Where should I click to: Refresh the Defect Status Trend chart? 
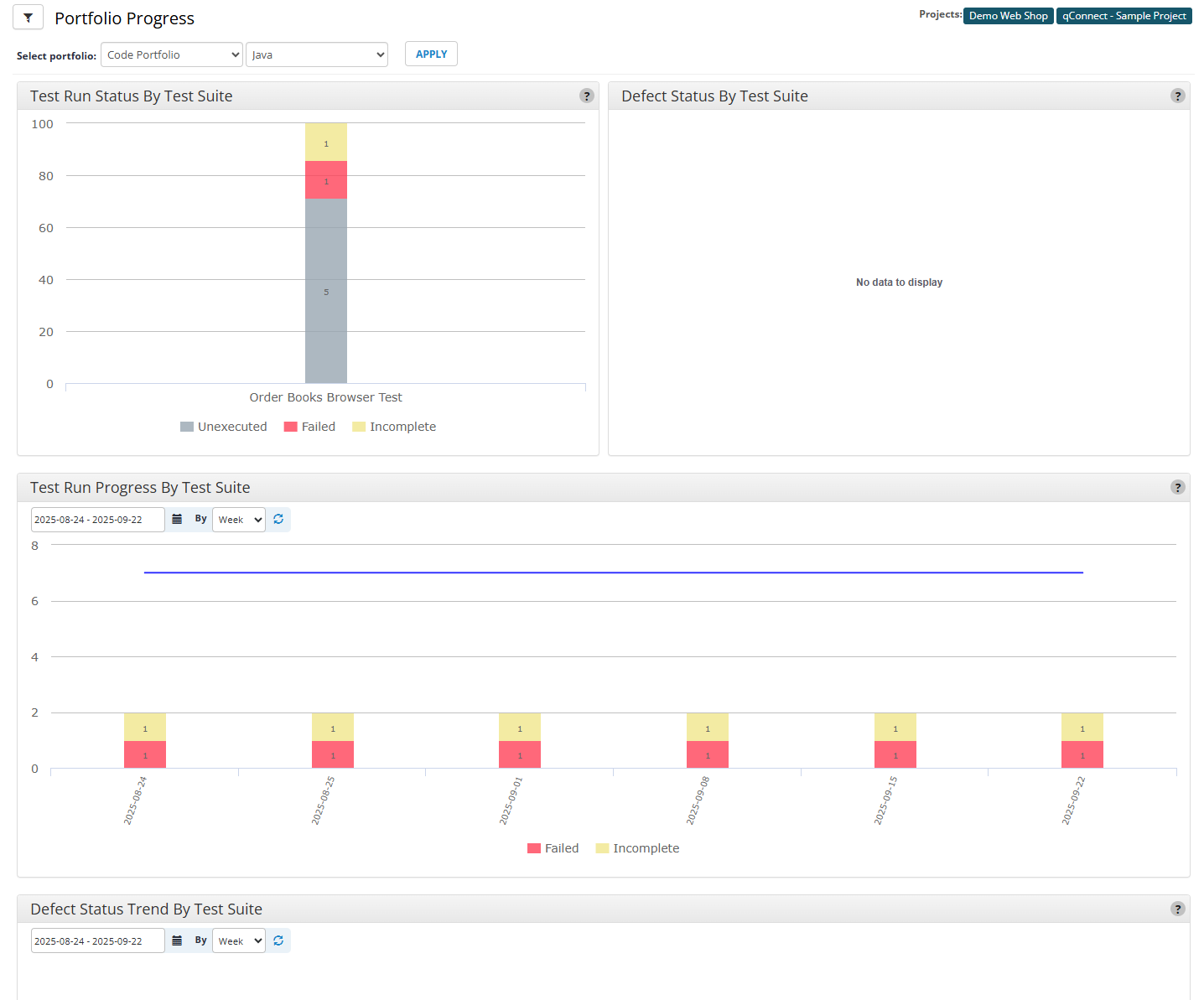(x=278, y=941)
